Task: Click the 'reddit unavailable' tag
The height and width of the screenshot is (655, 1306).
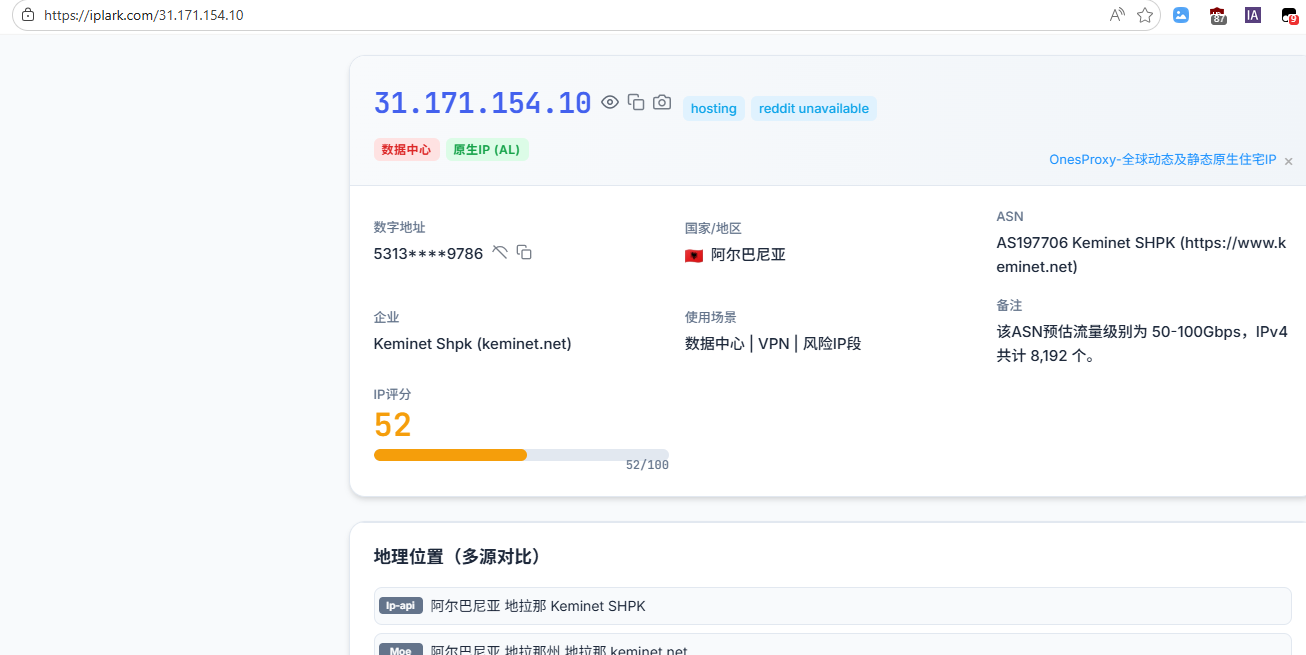Action: 813,109
